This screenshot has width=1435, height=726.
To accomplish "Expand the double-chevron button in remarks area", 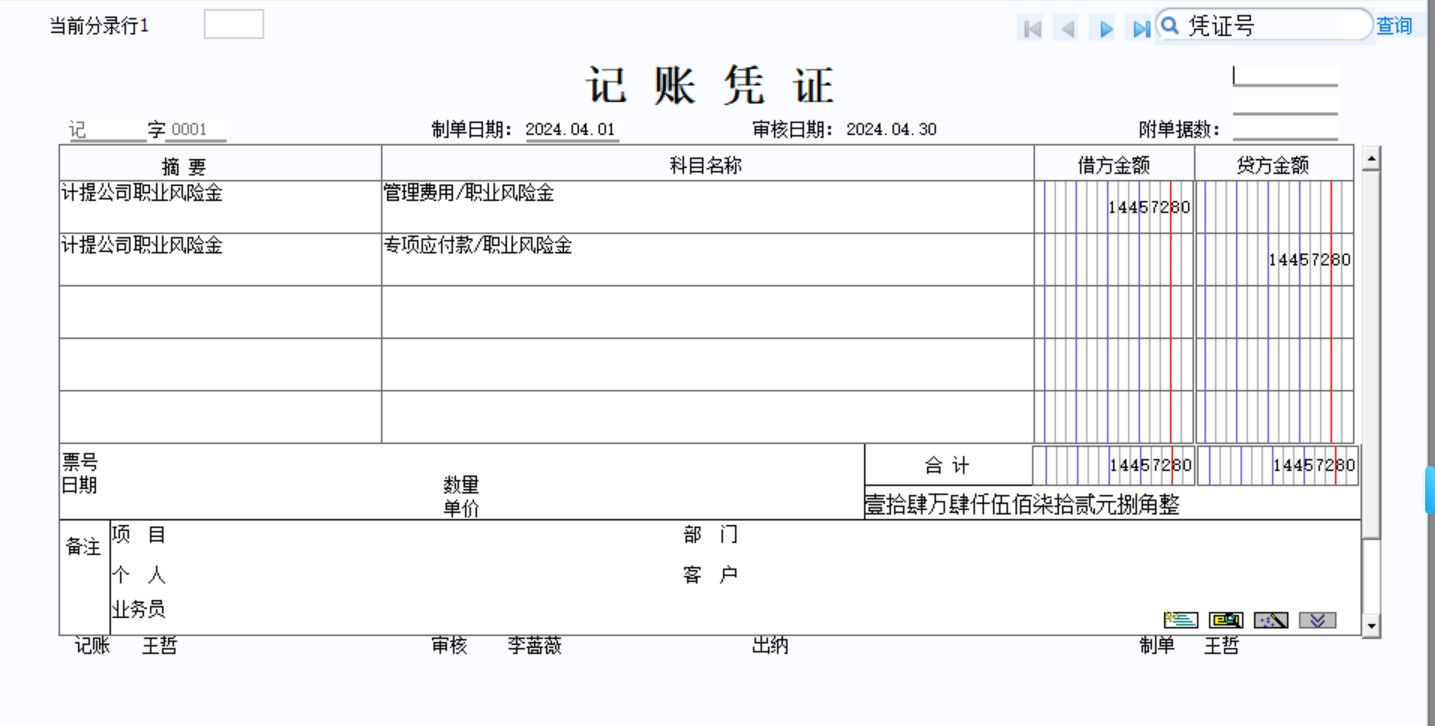I will click(x=1317, y=620).
